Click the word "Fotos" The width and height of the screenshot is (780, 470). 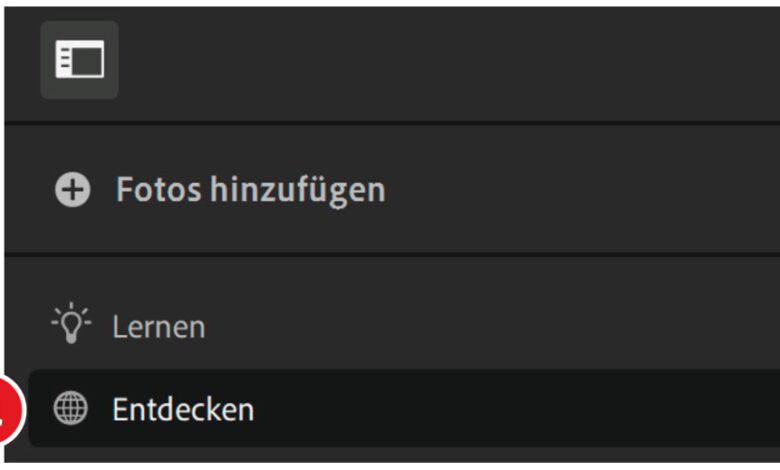click(x=158, y=190)
